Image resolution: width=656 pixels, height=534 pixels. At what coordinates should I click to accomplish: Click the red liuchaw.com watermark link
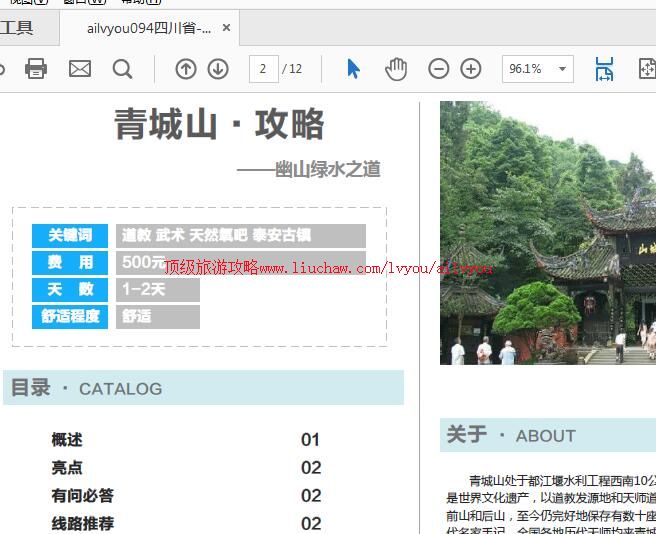(328, 268)
